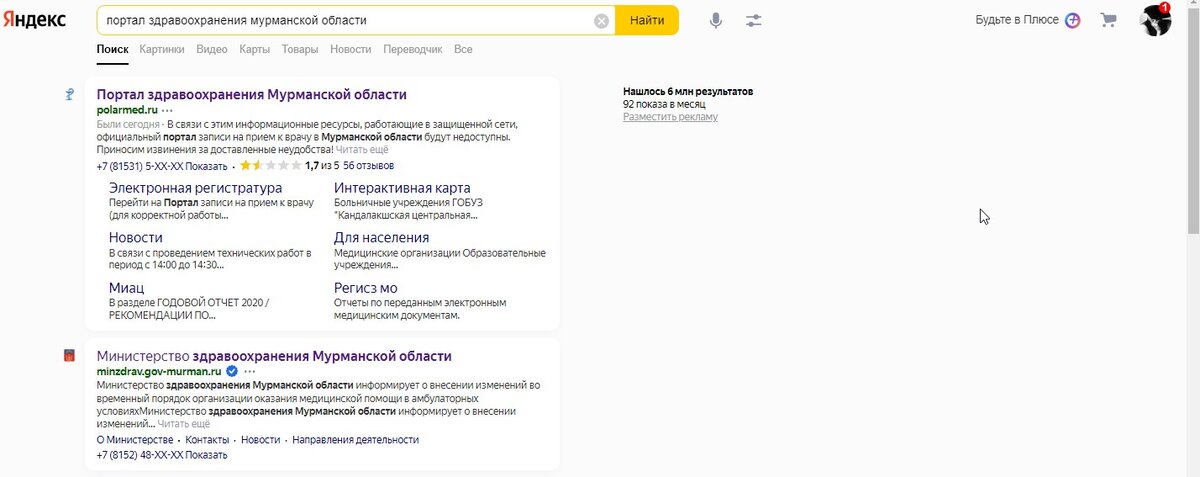Switch to the Новости tab
The width and height of the screenshot is (1200, 477).
(x=350, y=49)
